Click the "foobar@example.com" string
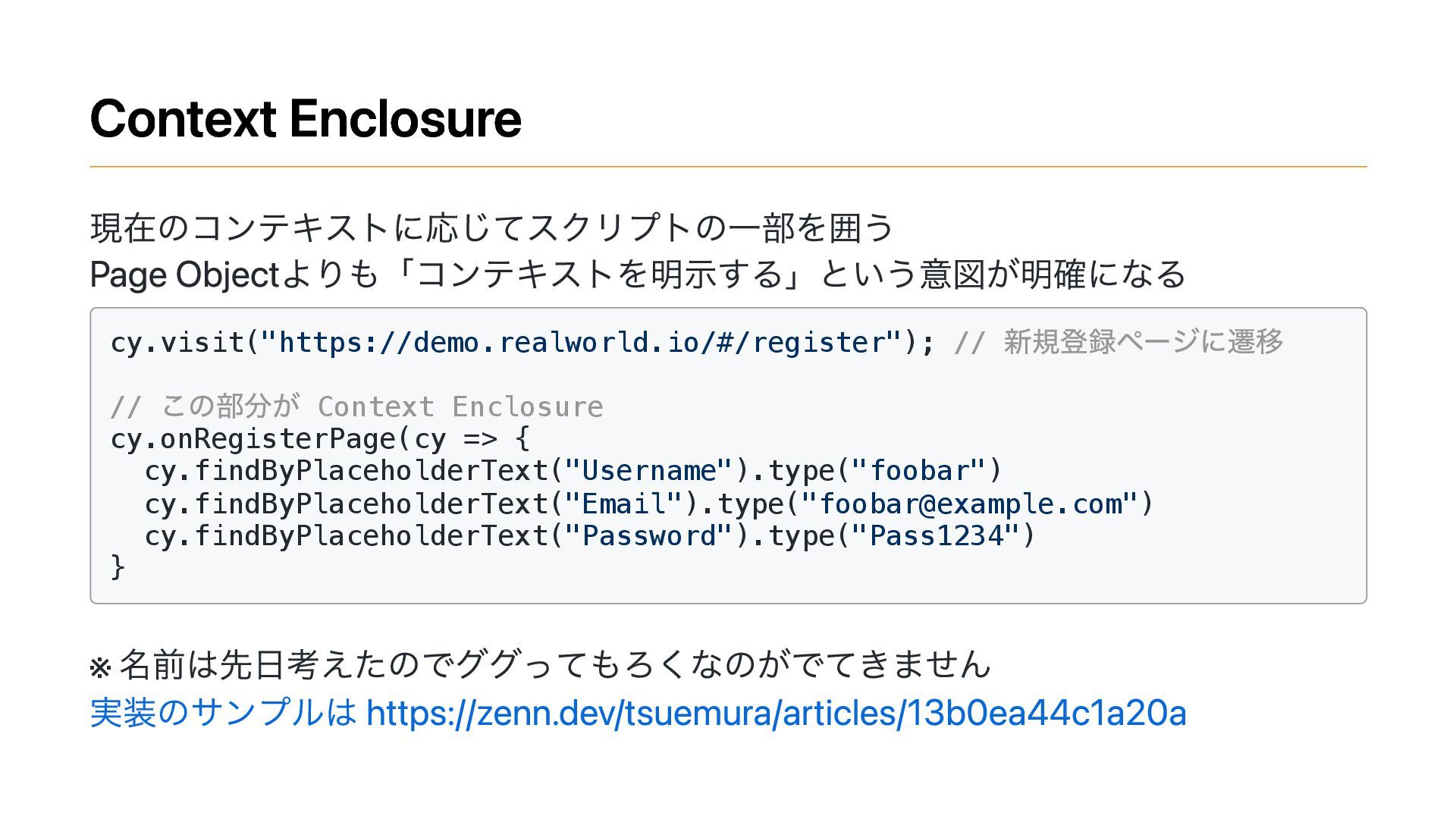1456x819 pixels. coord(969,504)
